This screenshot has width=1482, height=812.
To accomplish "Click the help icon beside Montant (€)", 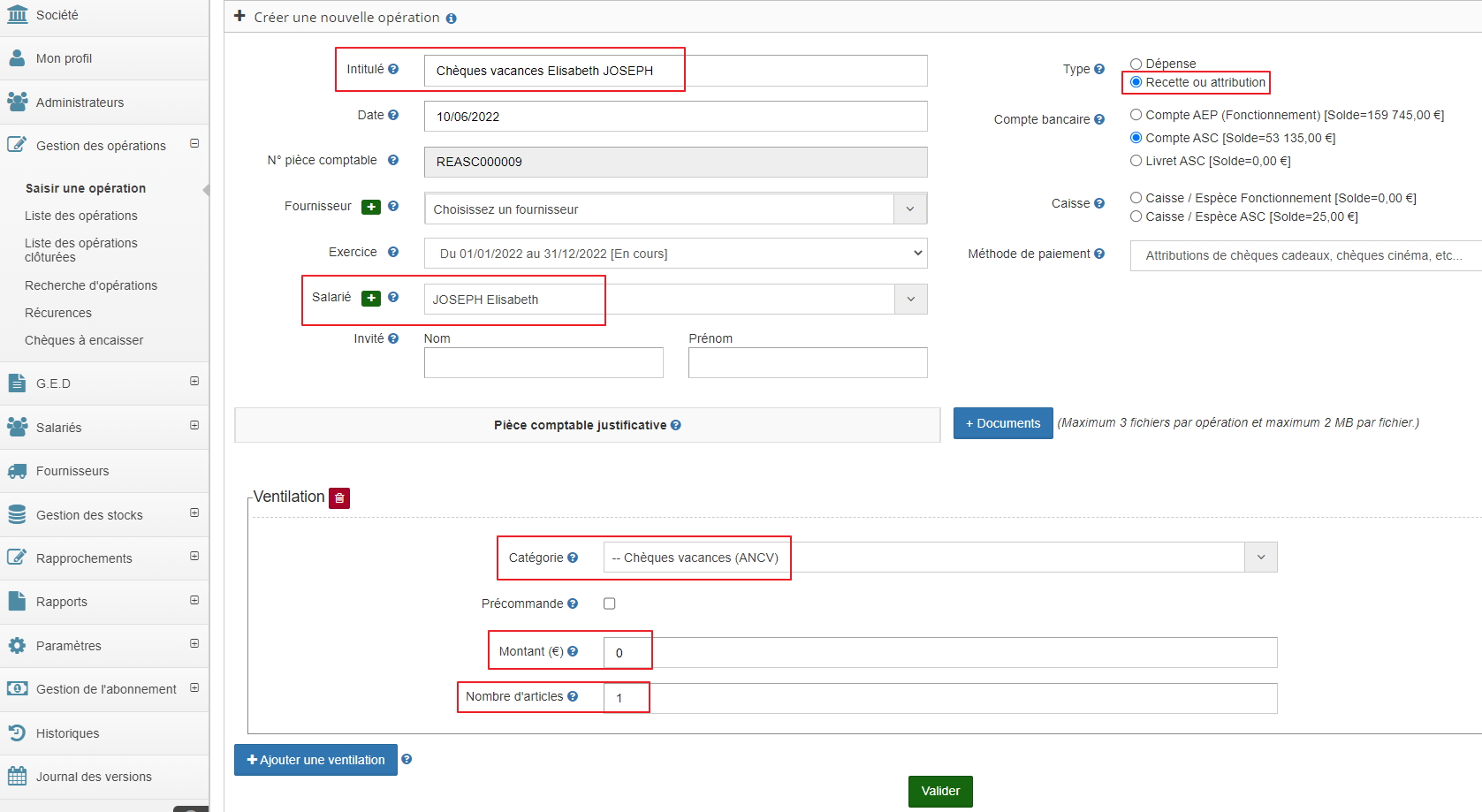I will [573, 651].
